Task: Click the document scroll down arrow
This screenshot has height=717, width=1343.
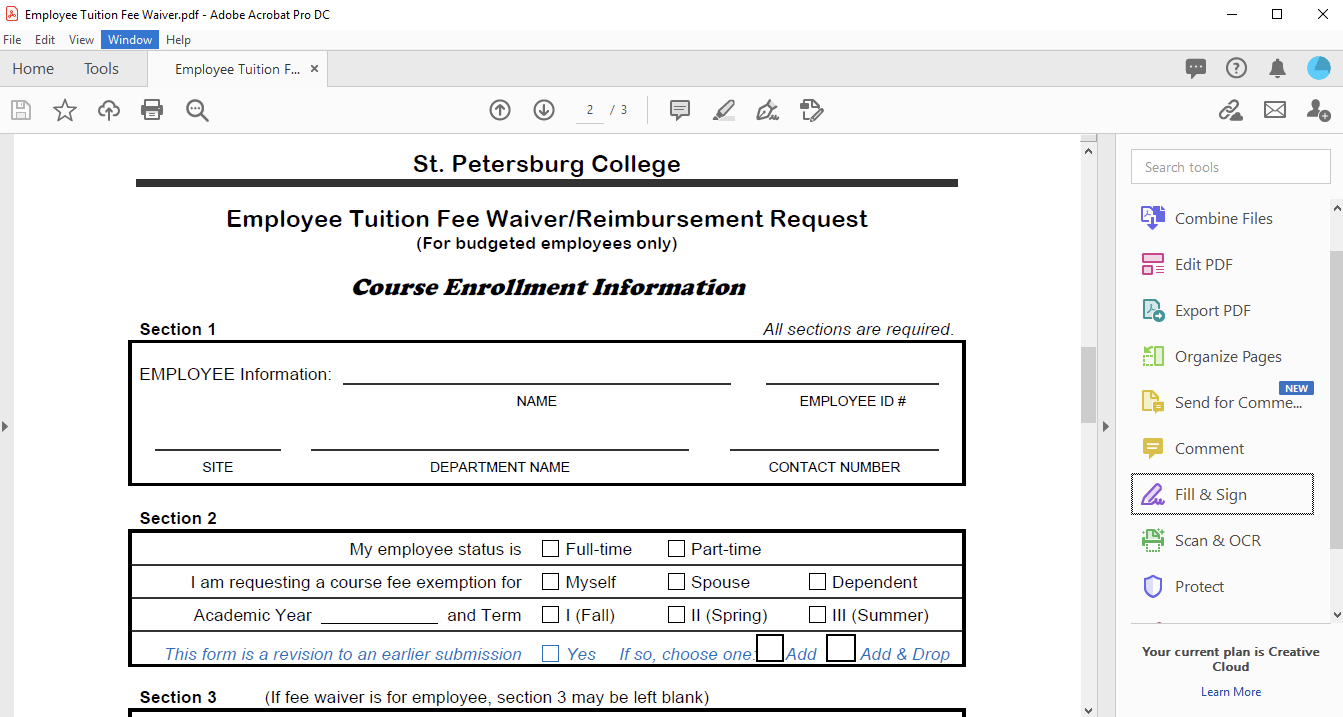Action: [1089, 710]
